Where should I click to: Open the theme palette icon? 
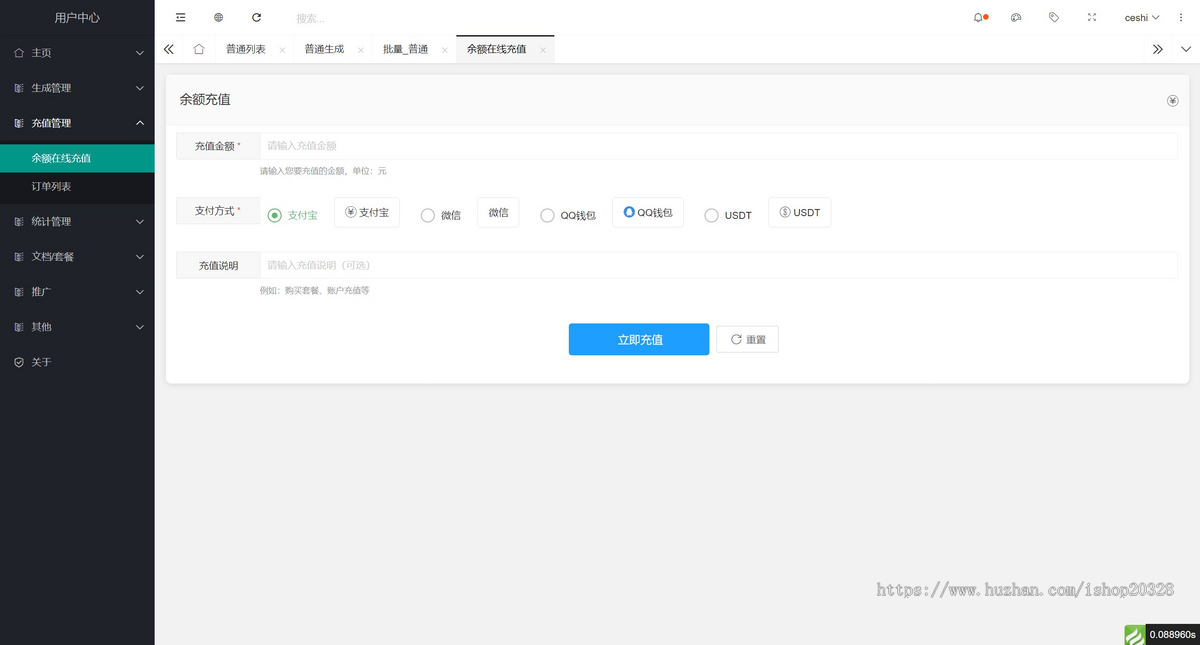point(1016,17)
